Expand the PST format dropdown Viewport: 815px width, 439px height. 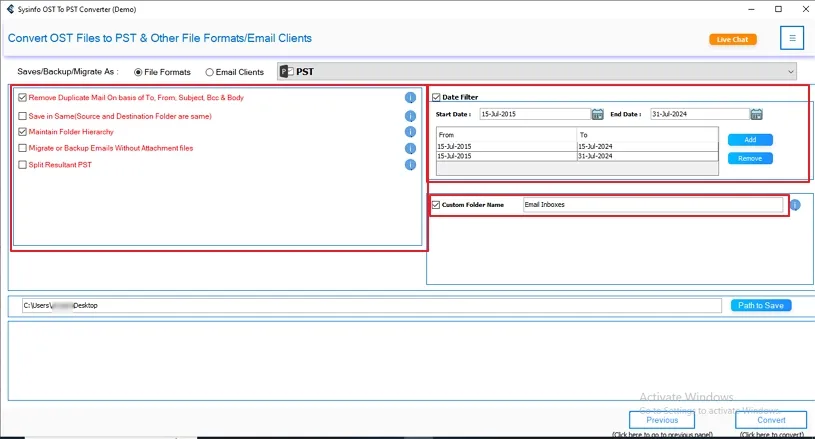[x=791, y=71]
